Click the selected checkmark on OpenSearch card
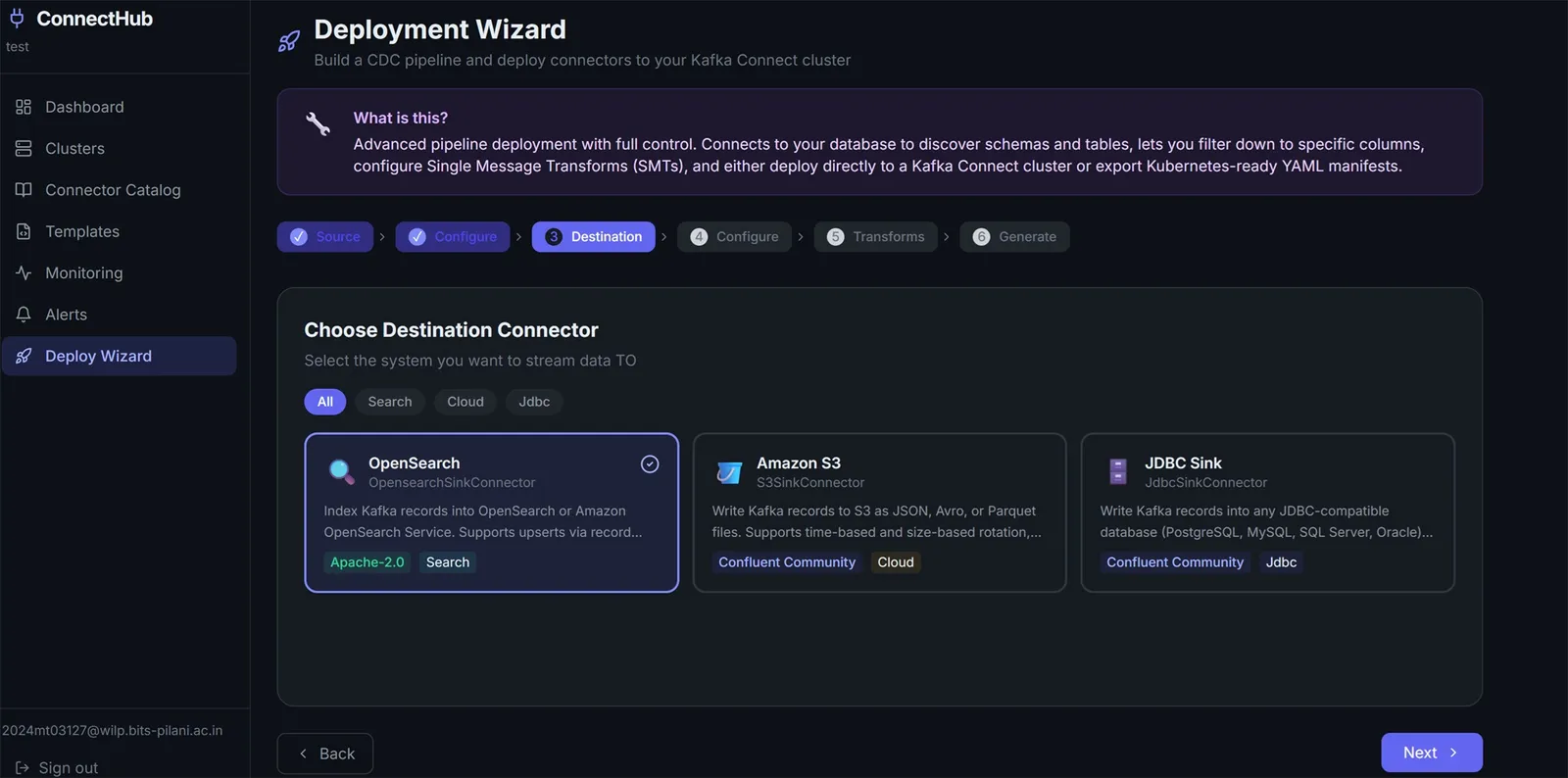The width and height of the screenshot is (1568, 778). click(x=650, y=464)
